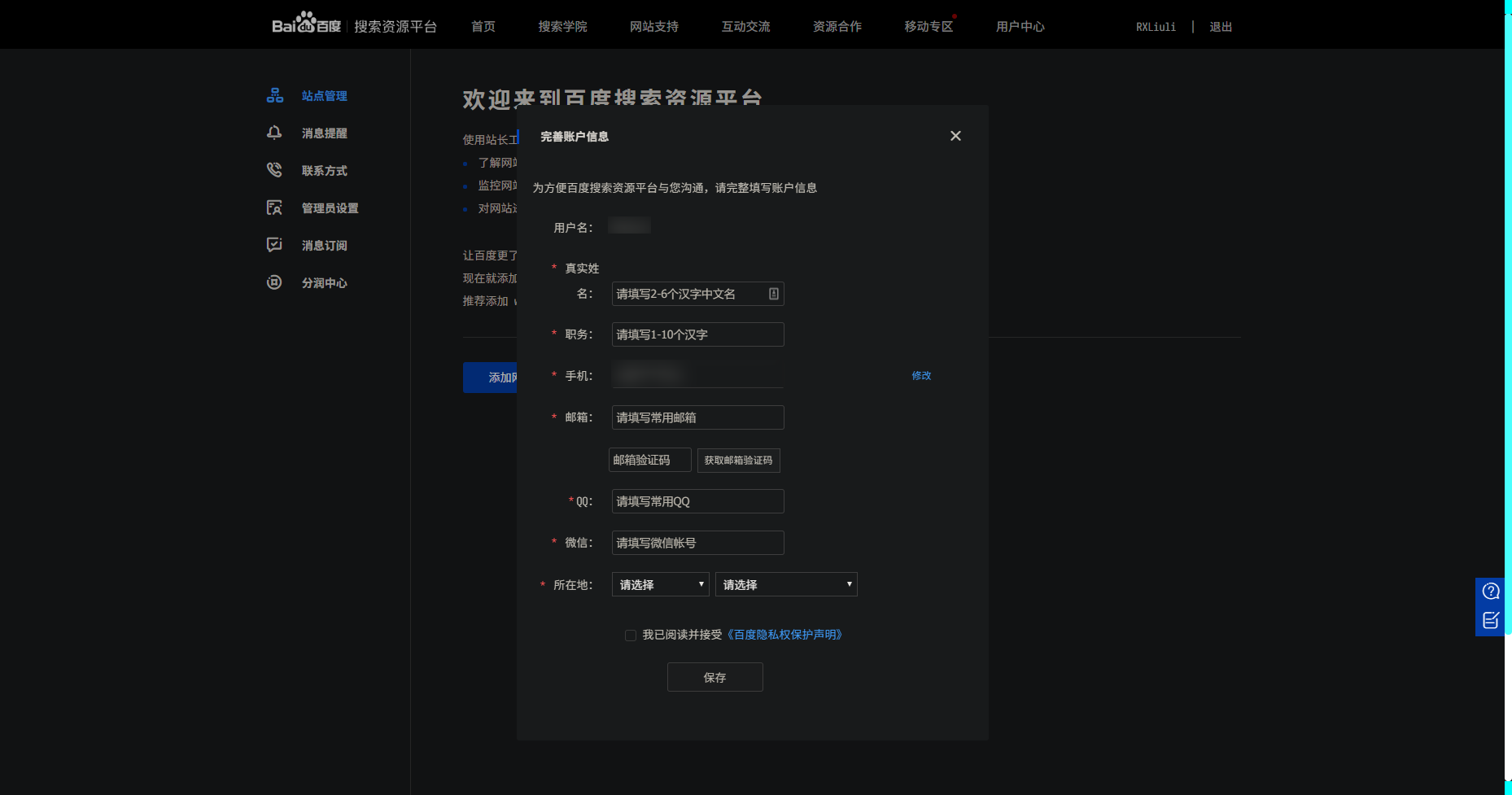
Task: Focus the 邮箱验证码 input field
Action: point(650,461)
